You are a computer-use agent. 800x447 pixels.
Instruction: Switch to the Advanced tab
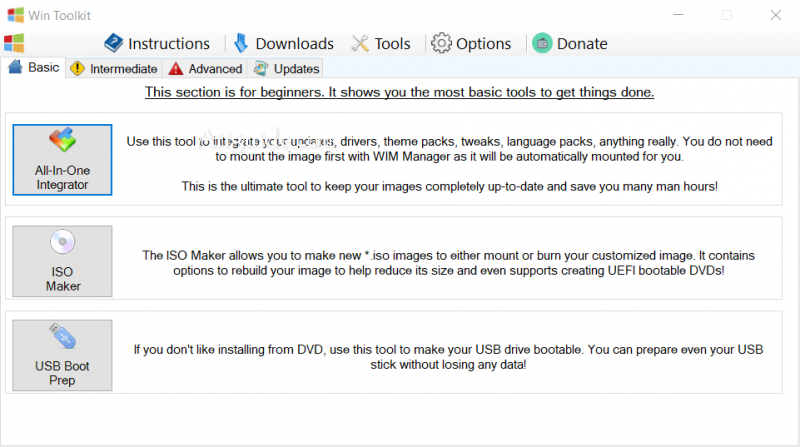(x=205, y=68)
